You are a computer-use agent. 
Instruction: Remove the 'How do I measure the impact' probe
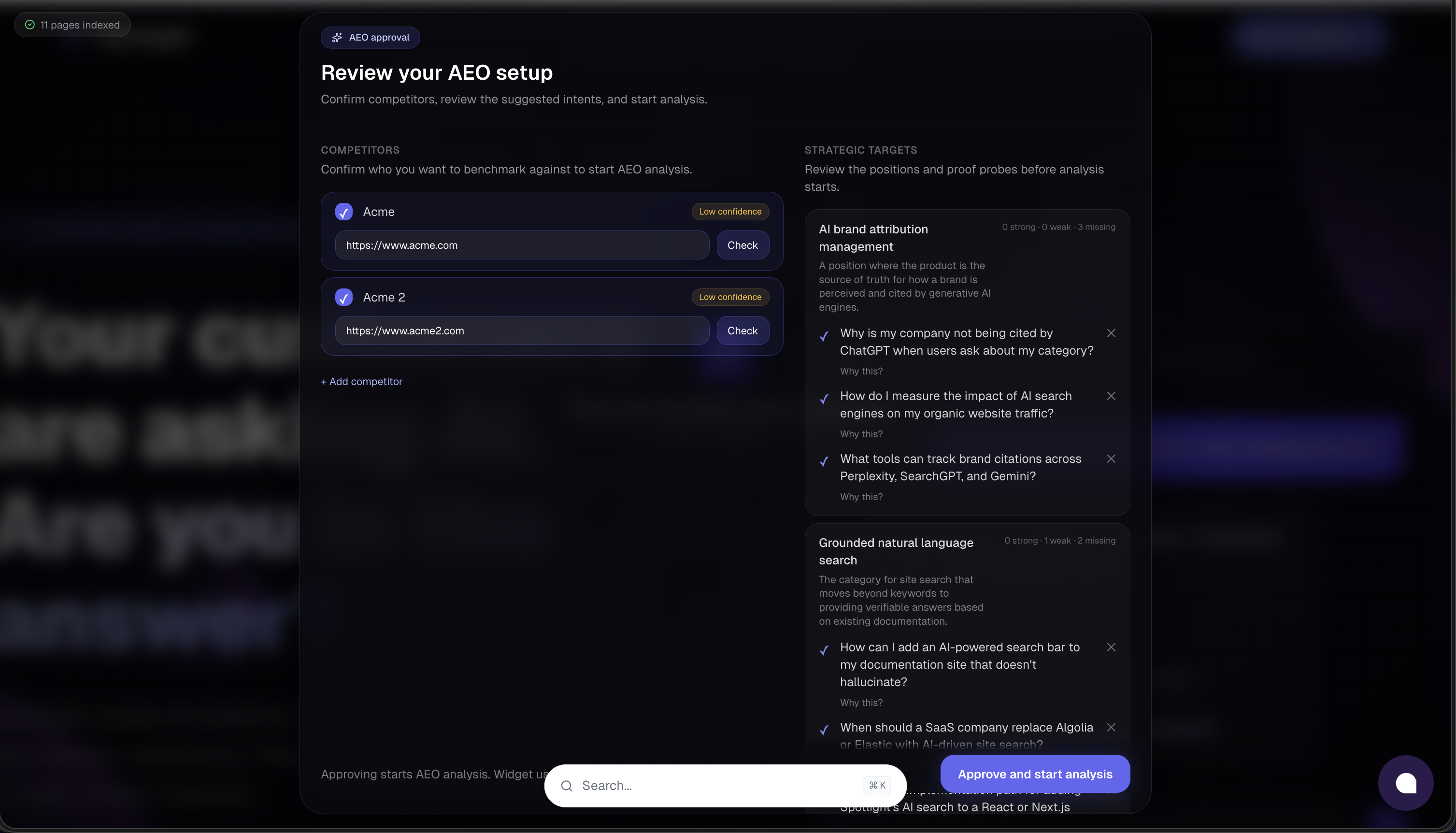pyautogui.click(x=1111, y=396)
